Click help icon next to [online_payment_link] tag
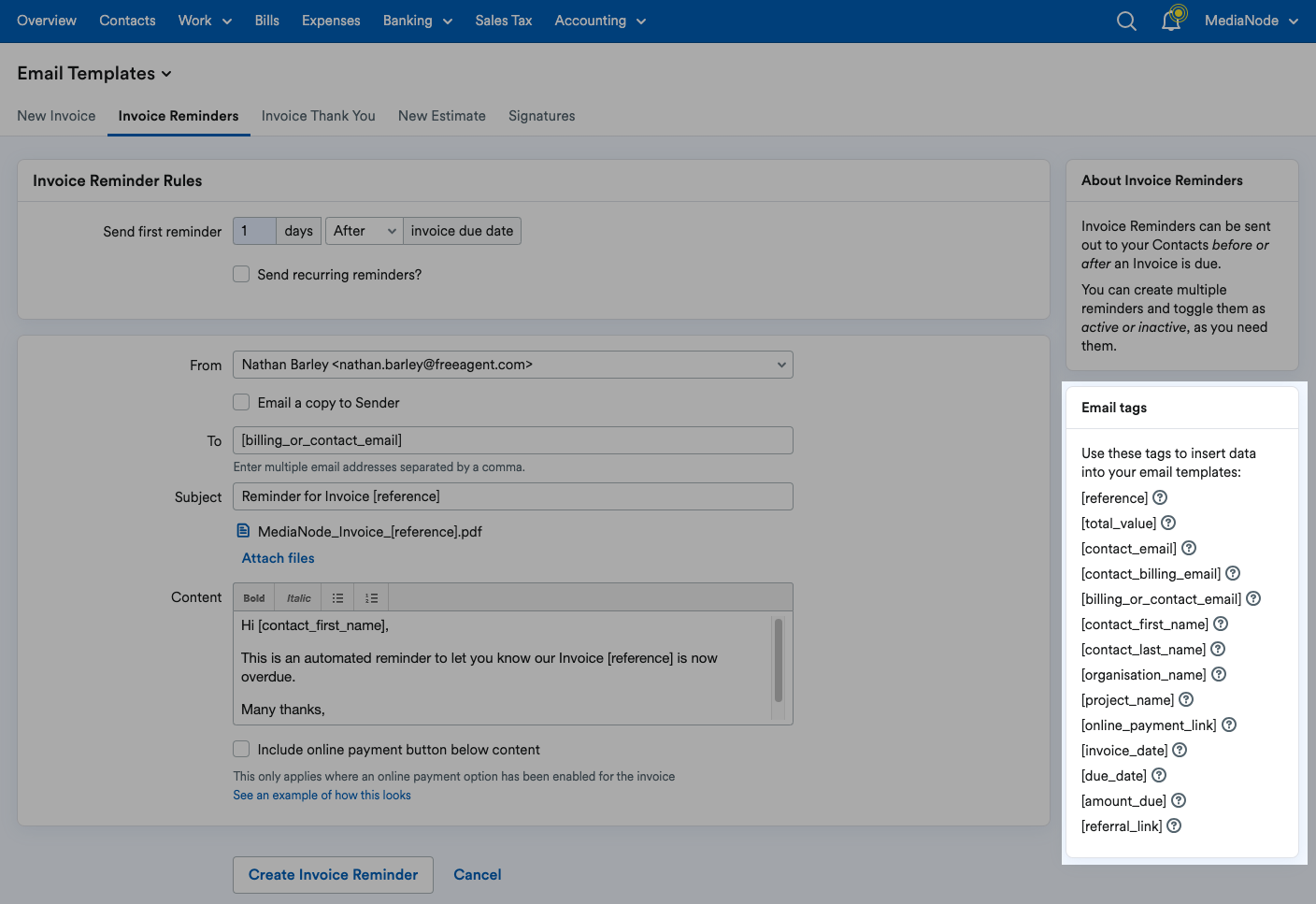 click(x=1229, y=725)
